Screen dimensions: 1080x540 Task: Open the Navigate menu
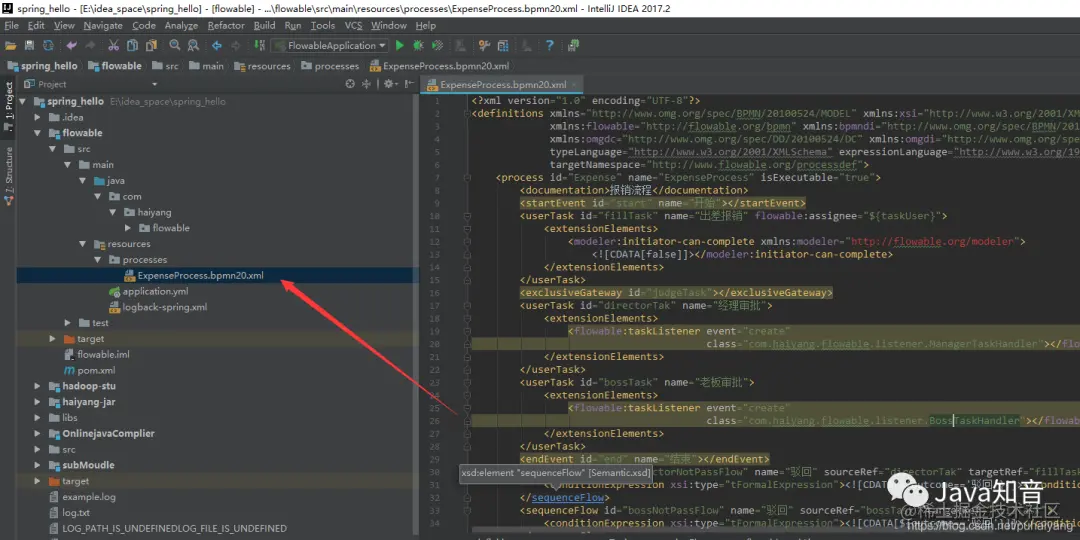[103, 25]
